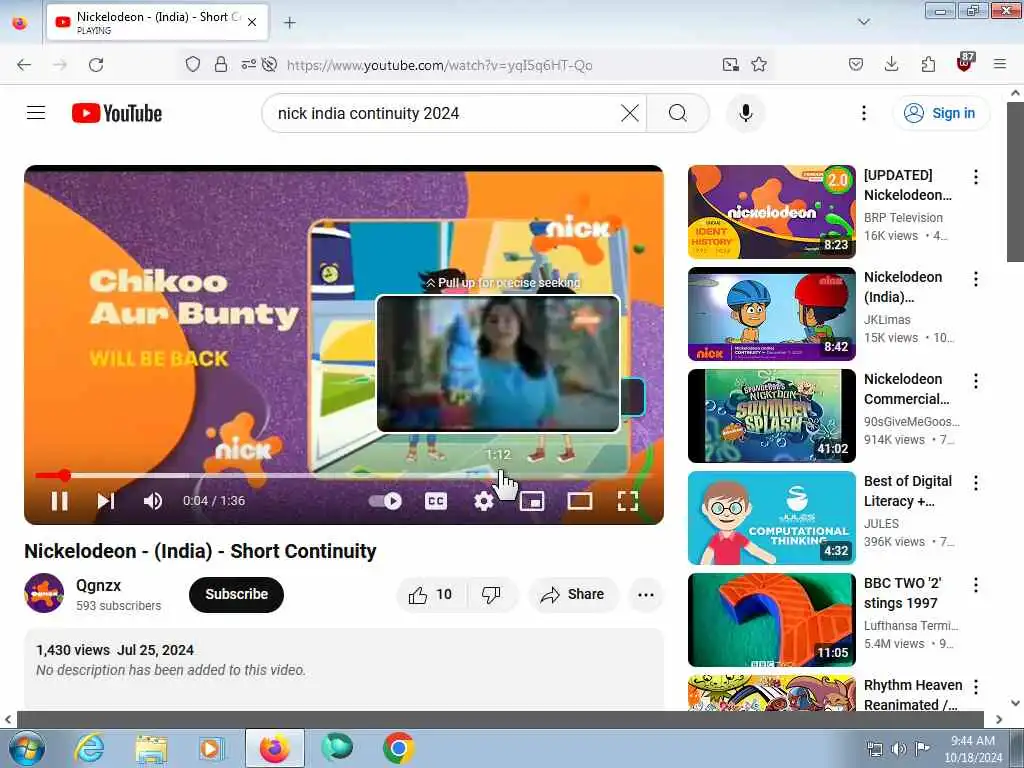Open menu for Rhythm Heaven Reanimated video
Screen dimensions: 1024x768
point(975,686)
